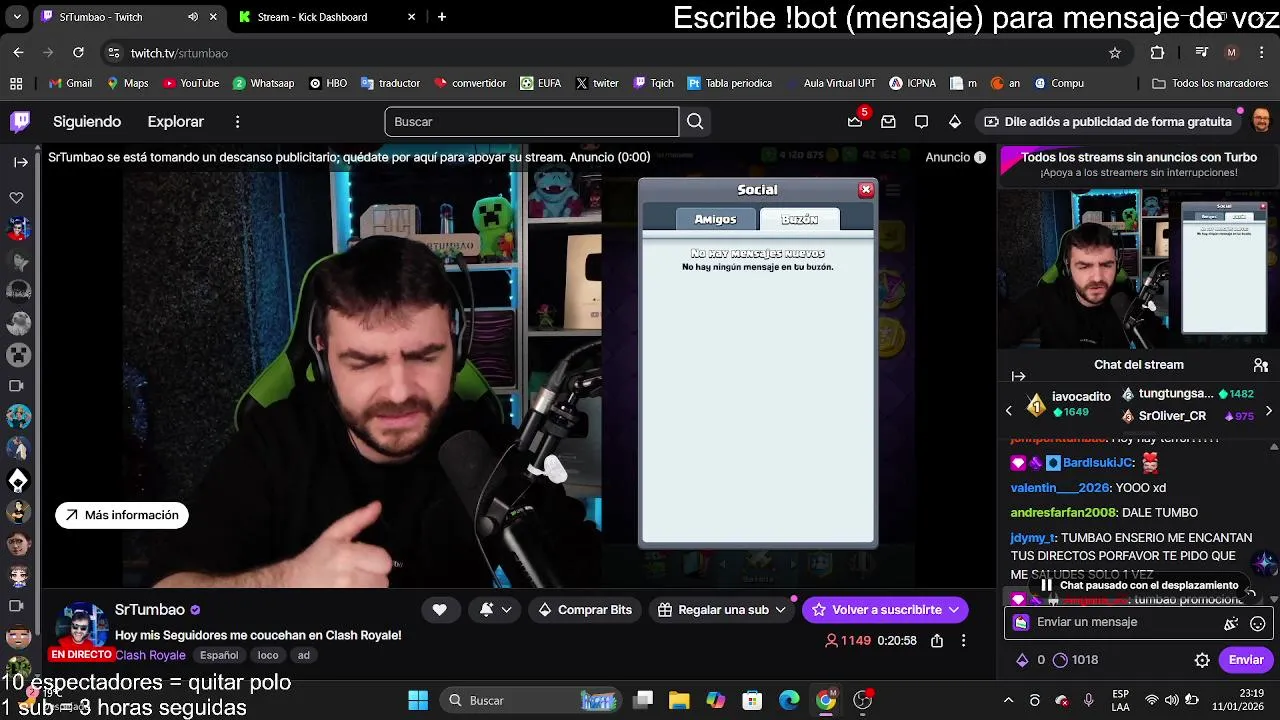Open the emote picker smiley in chat
The height and width of the screenshot is (720, 1280).
tap(1258, 623)
